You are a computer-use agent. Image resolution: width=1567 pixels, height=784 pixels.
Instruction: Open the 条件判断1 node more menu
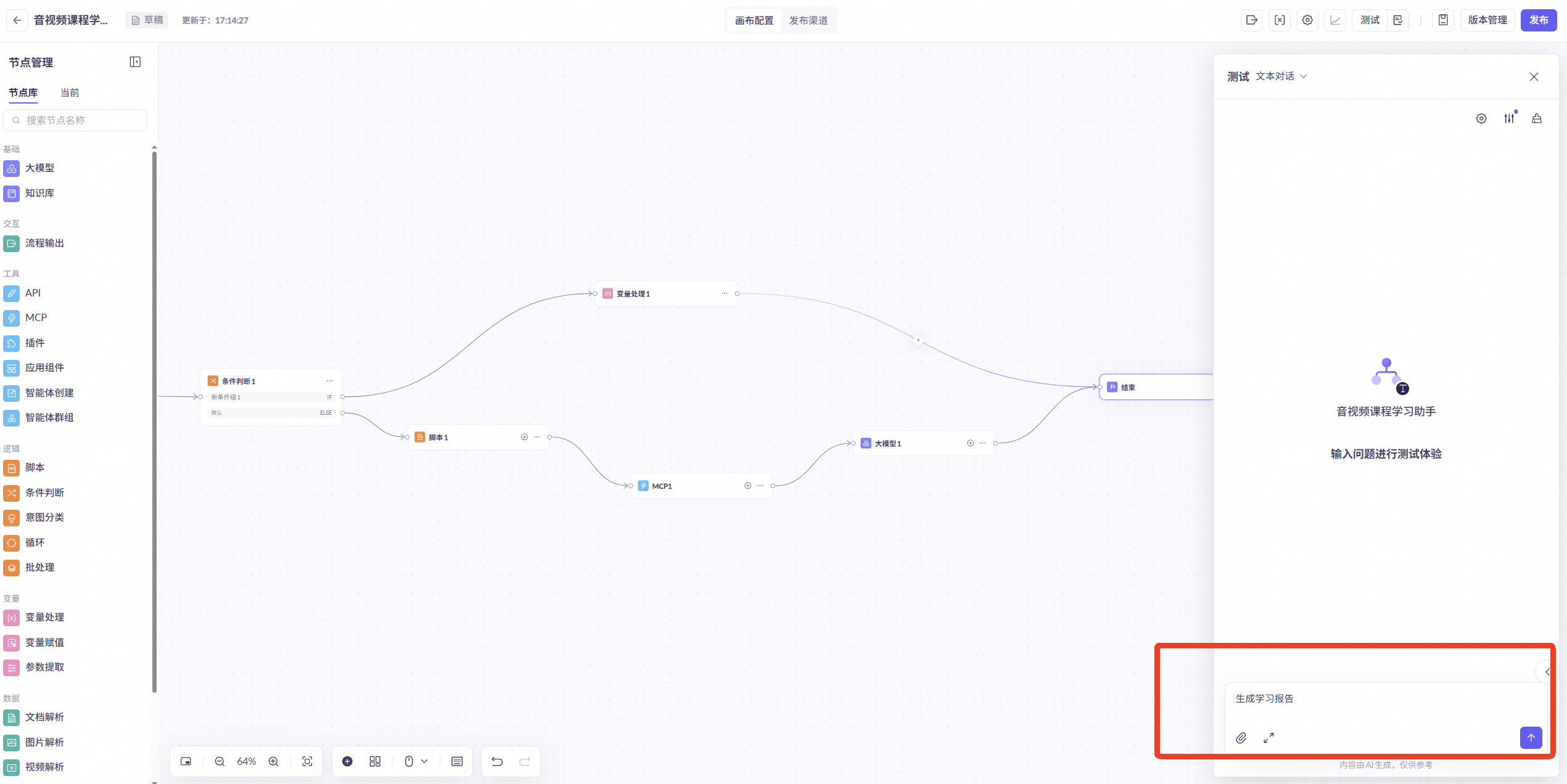[x=330, y=381]
